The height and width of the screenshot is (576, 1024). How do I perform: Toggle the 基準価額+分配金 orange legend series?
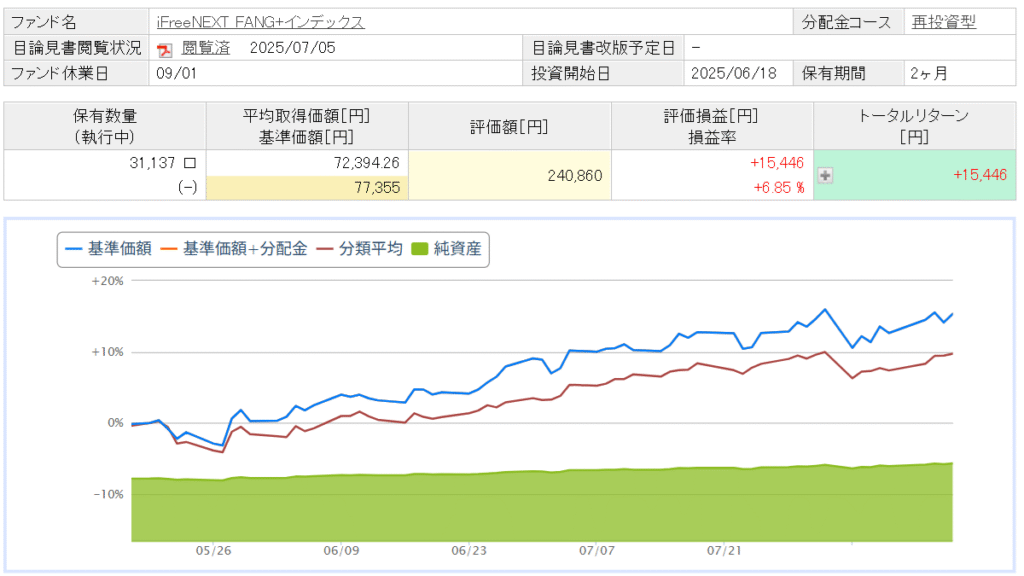point(234,249)
